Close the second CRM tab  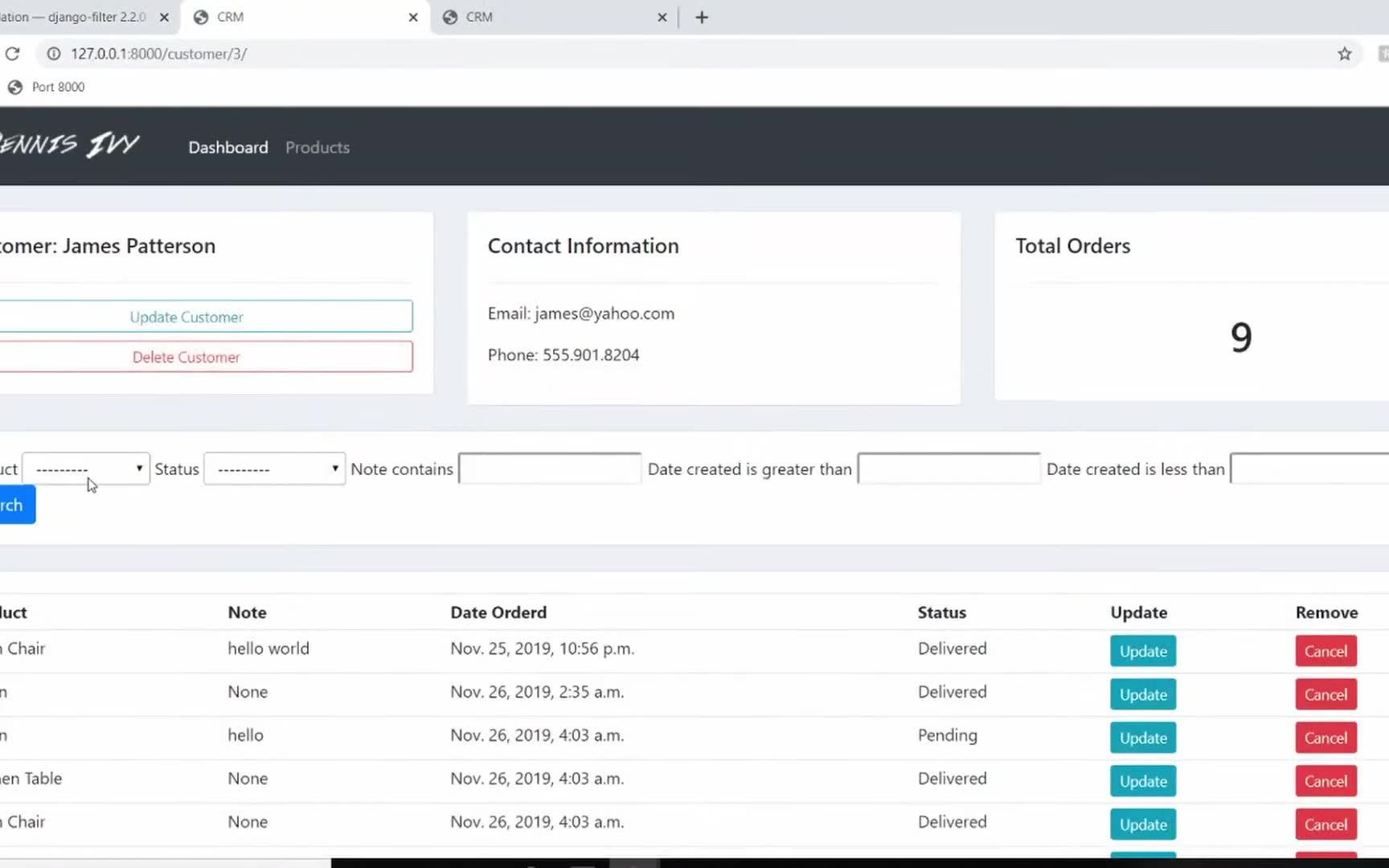pos(662,17)
